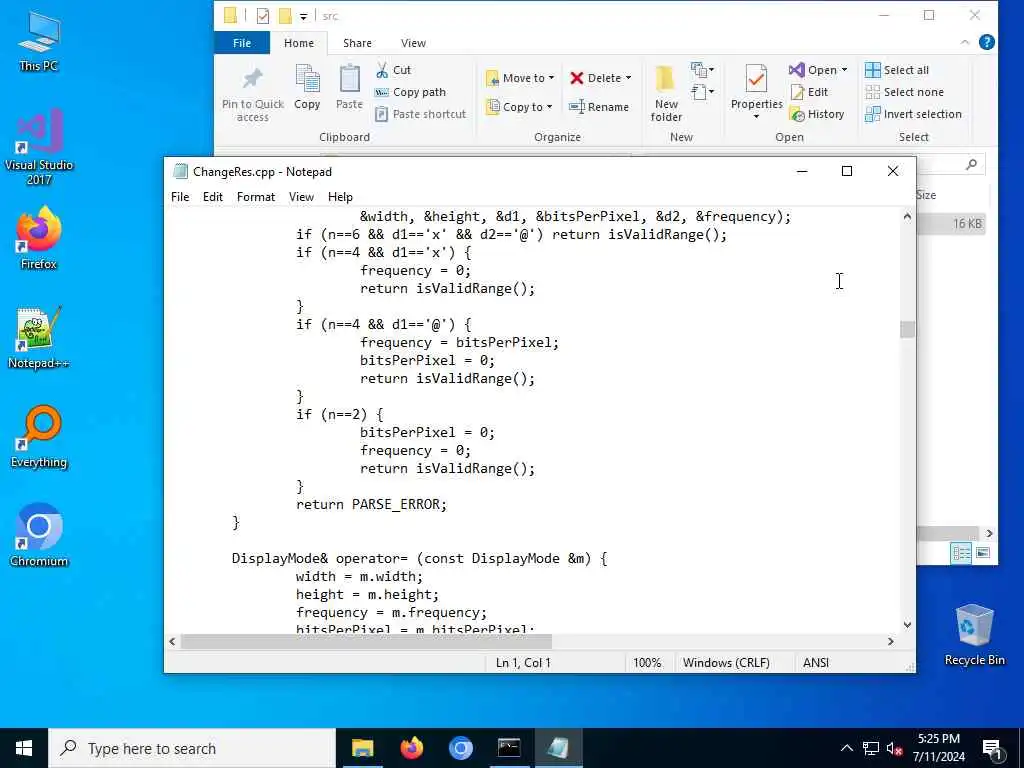Click Paste shortcut in Clipboard group
Screen dimensions: 1024x768
421,114
